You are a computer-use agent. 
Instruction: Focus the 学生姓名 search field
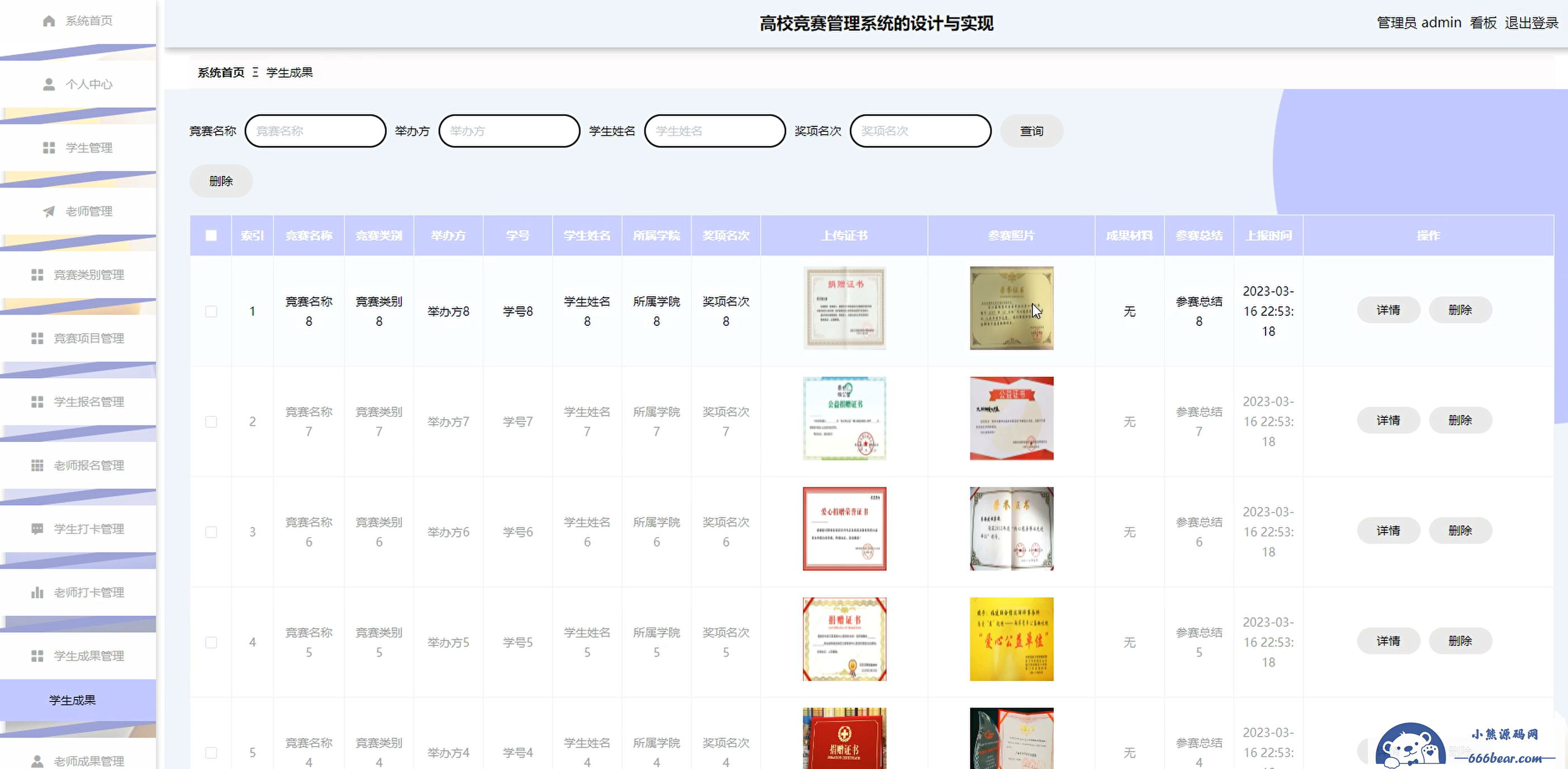[714, 131]
